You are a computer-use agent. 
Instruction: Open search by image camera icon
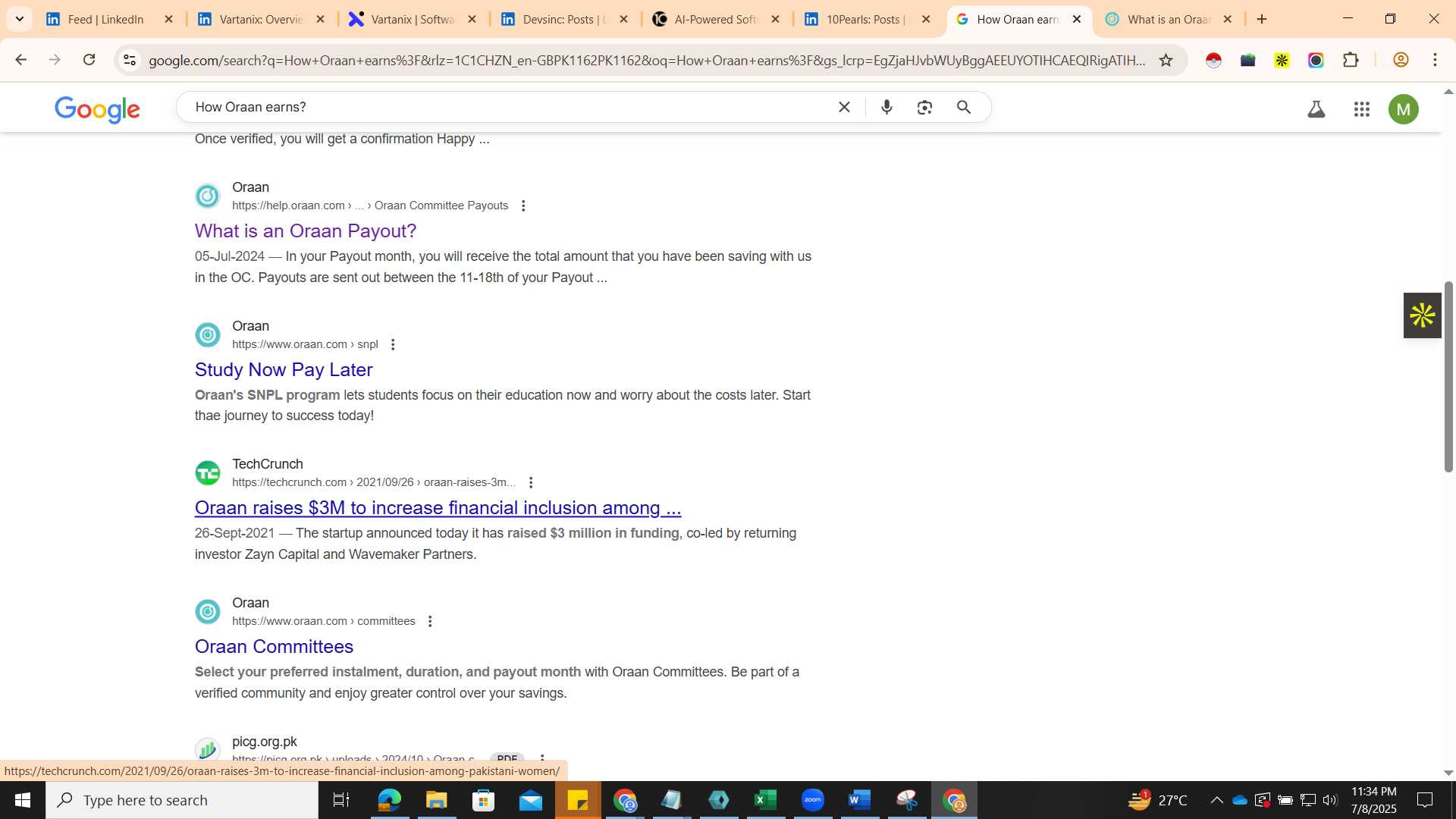924,107
